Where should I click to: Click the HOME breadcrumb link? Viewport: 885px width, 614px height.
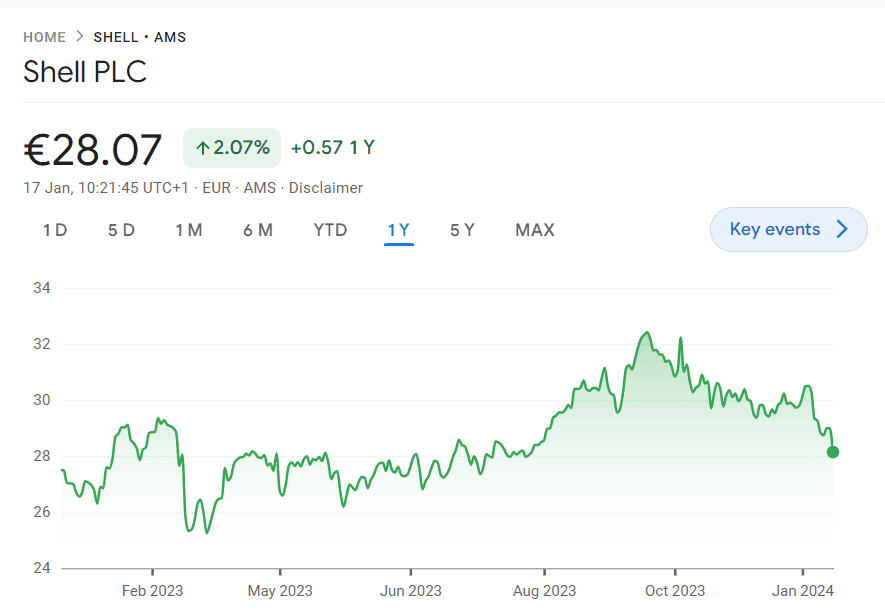click(x=44, y=37)
